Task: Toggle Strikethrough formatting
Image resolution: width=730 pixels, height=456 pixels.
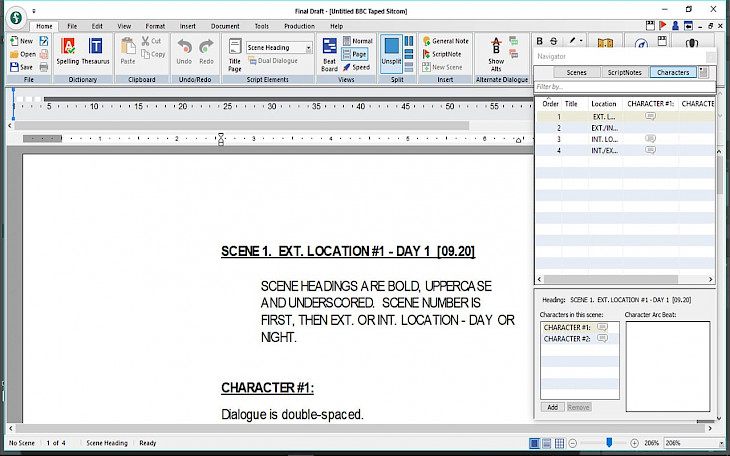Action: (x=554, y=41)
